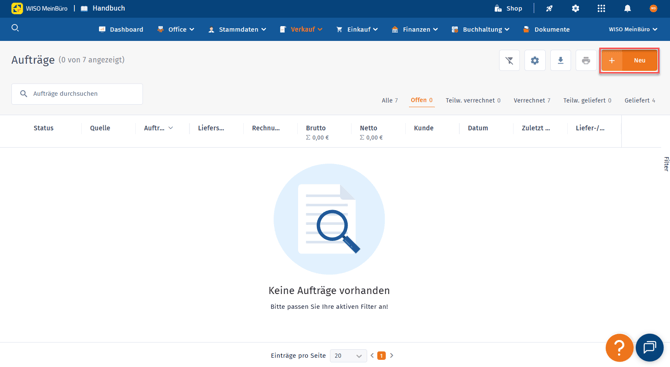The width and height of the screenshot is (670, 367).
Task: Select the Teilw. geliefert tab
Action: 587,100
